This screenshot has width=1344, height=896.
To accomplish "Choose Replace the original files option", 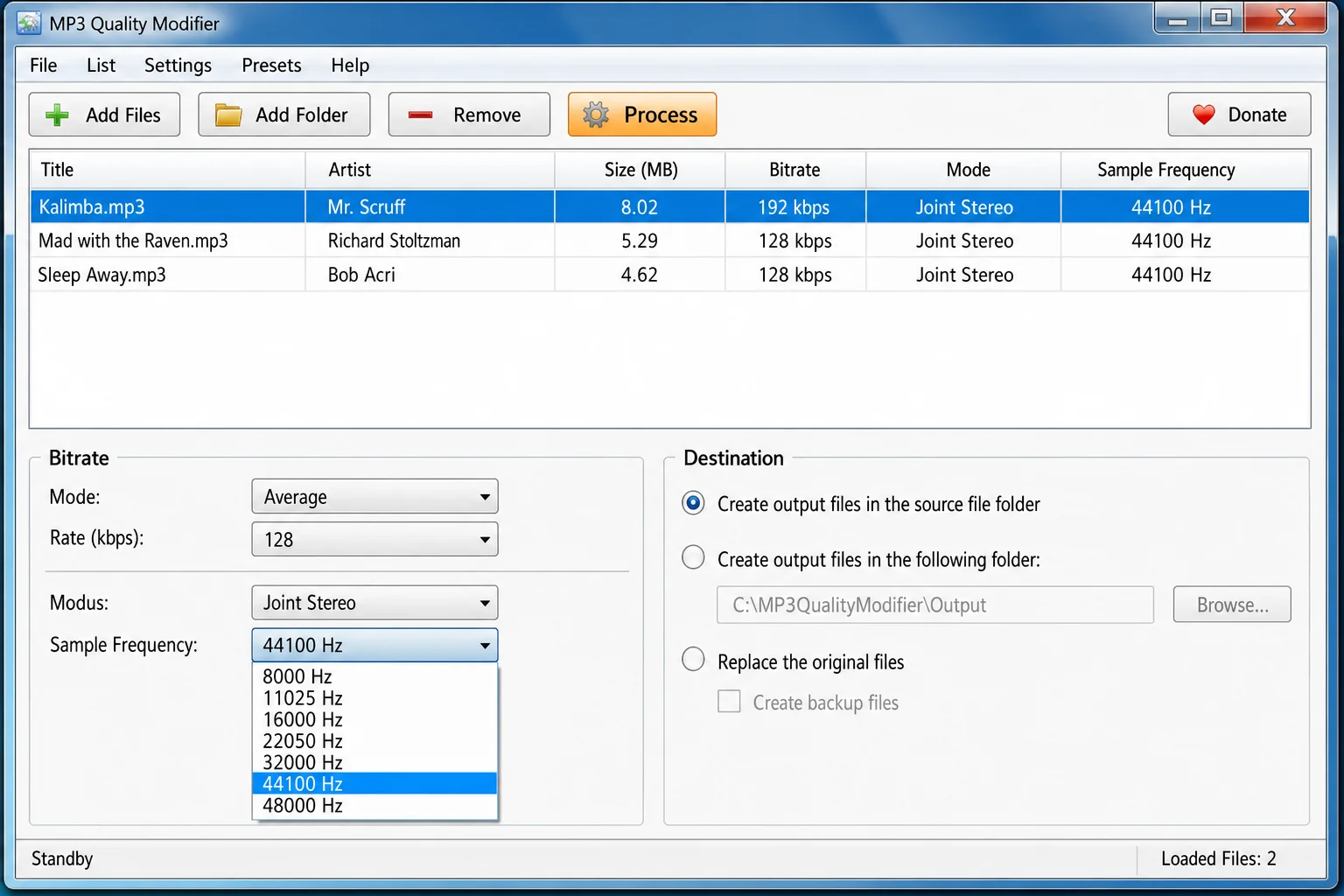I will point(693,659).
